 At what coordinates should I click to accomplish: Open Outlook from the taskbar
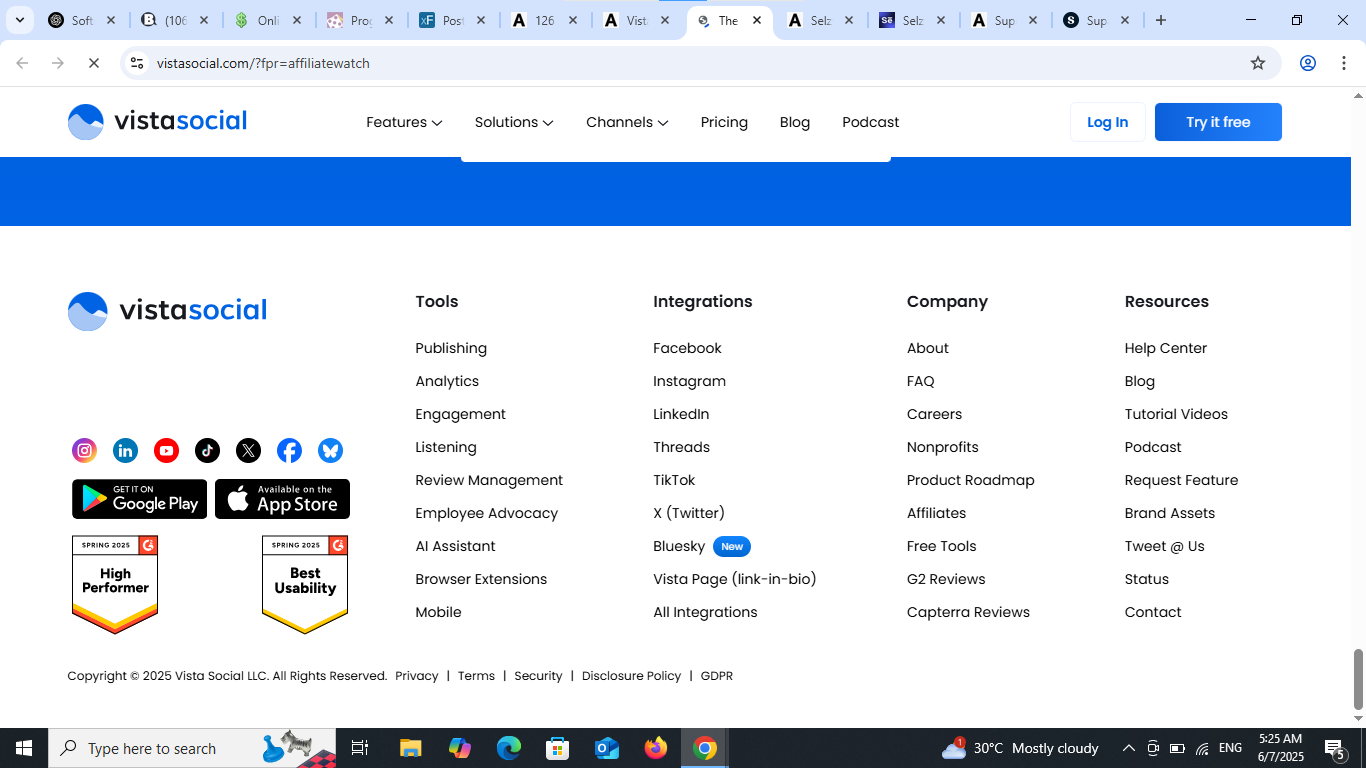tap(607, 748)
